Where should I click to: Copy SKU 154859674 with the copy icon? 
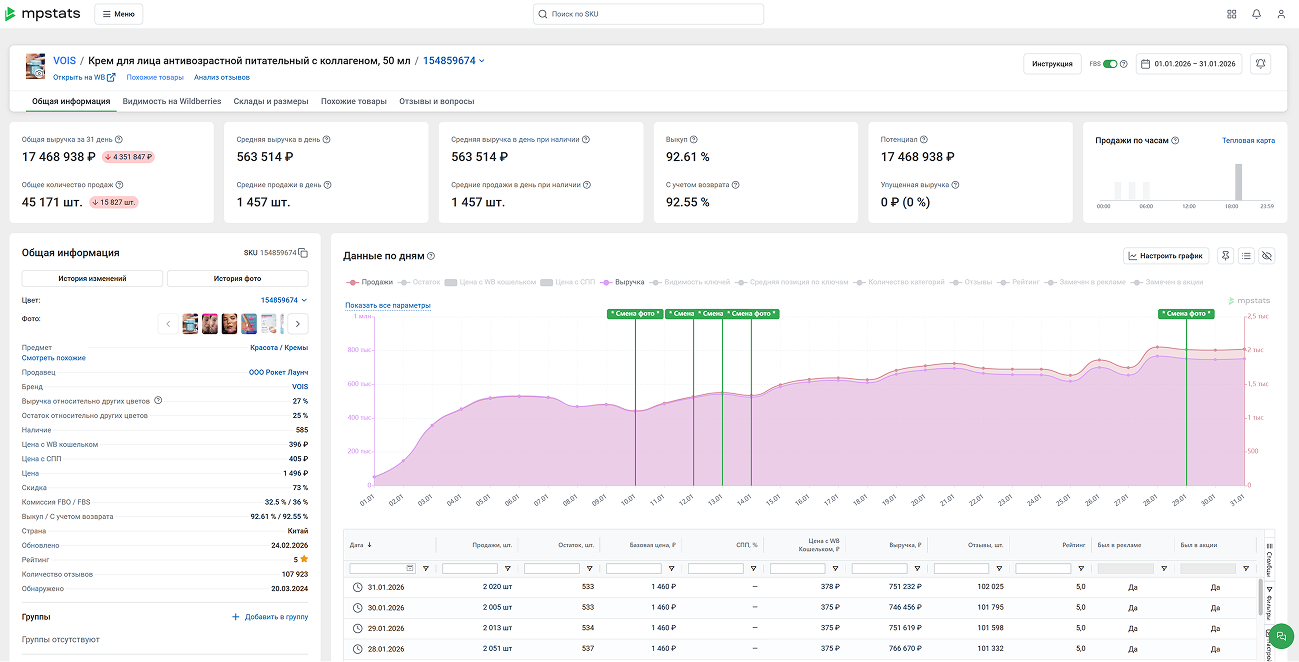tap(303, 253)
